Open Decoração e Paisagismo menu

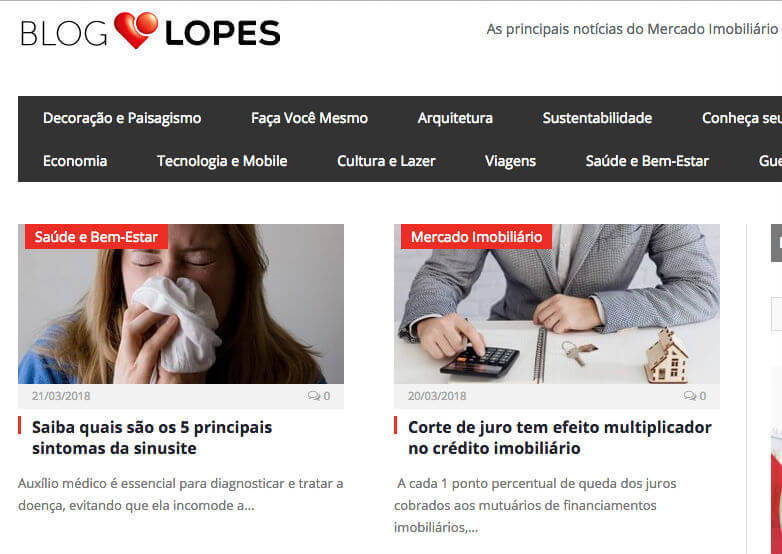tap(122, 118)
